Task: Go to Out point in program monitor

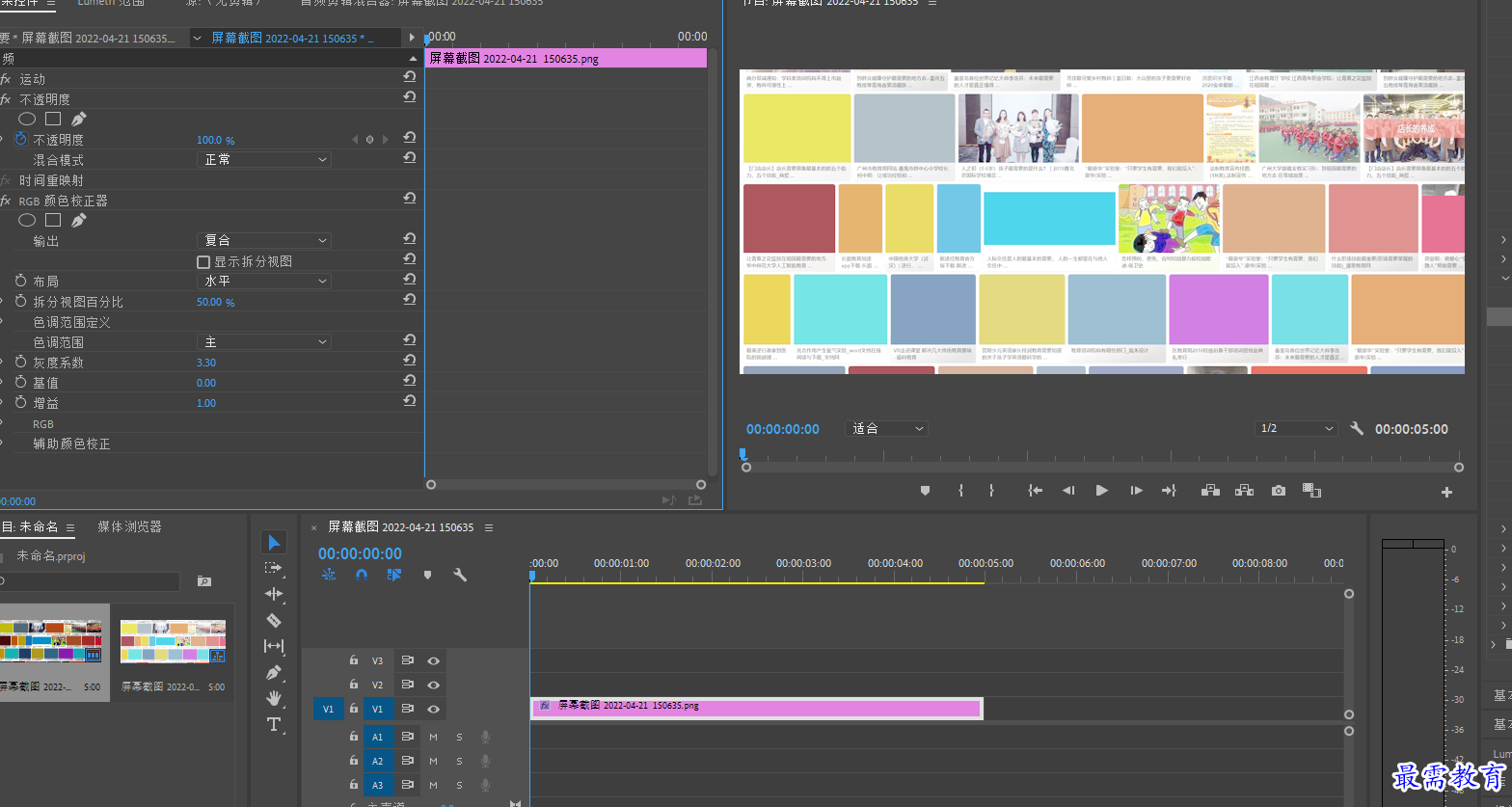Action: click(1169, 491)
